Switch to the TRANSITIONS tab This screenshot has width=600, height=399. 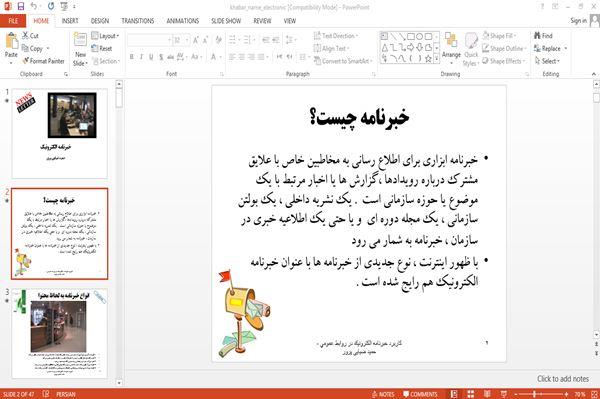[x=138, y=21]
